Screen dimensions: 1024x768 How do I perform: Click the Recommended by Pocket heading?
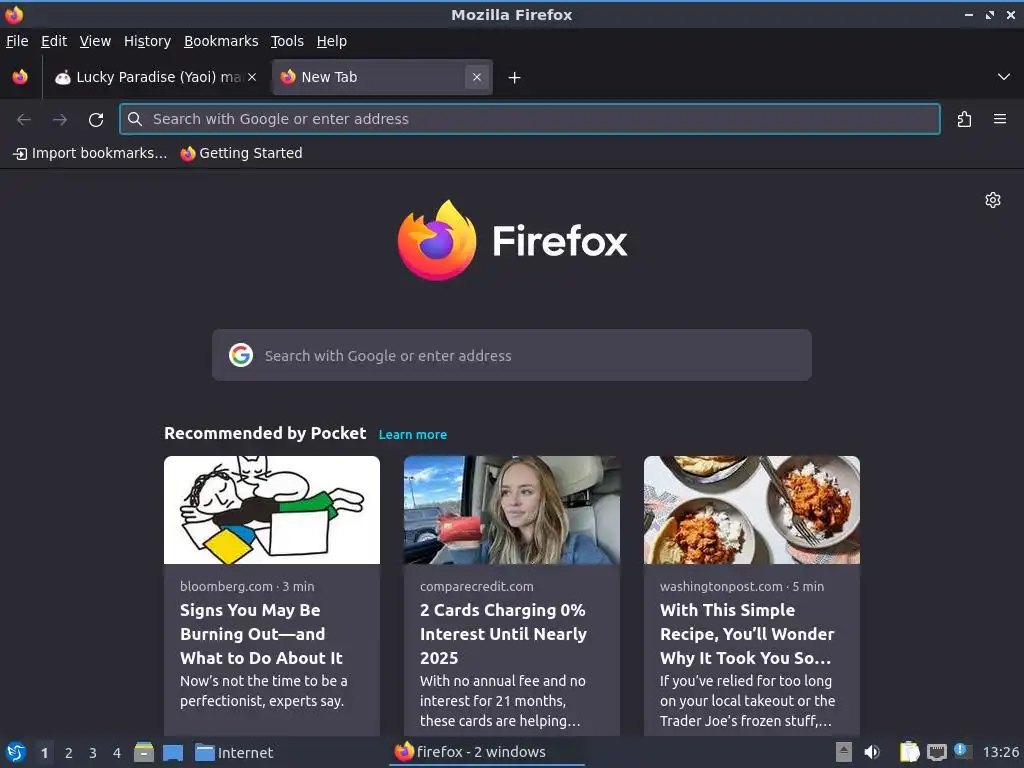pos(265,434)
